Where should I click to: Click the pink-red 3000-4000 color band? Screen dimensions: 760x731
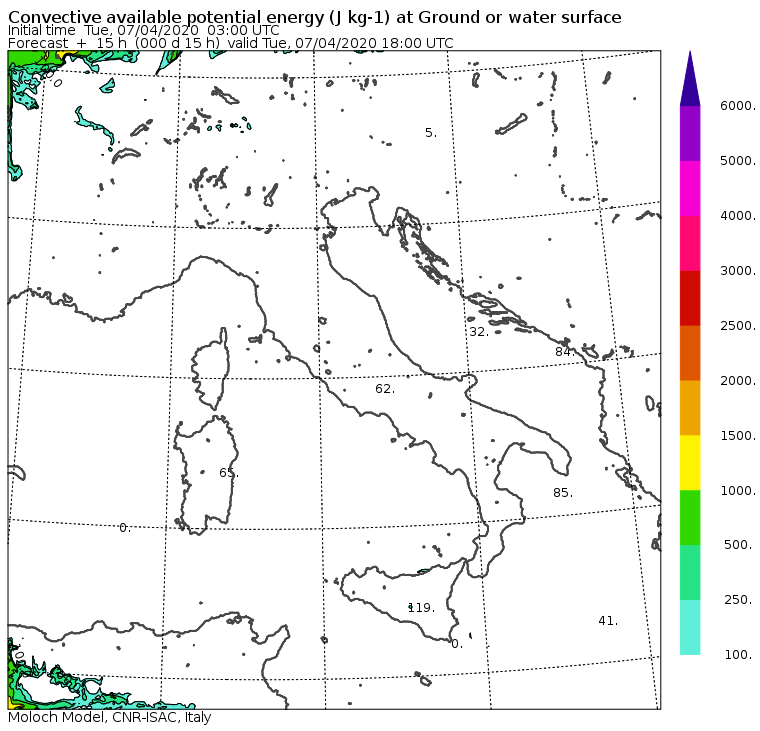pyautogui.click(x=690, y=243)
